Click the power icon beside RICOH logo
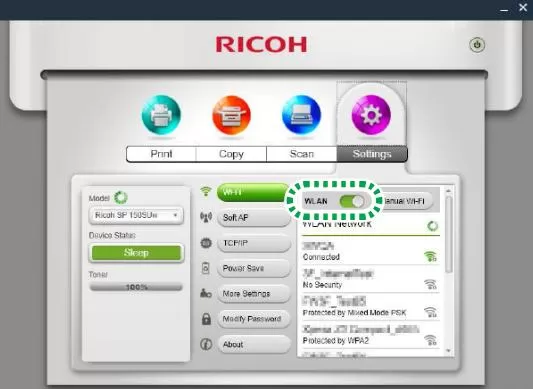 pyautogui.click(x=477, y=45)
